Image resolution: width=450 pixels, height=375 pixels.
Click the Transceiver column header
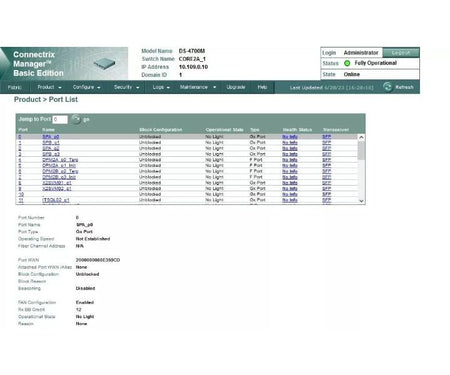tap(336, 130)
